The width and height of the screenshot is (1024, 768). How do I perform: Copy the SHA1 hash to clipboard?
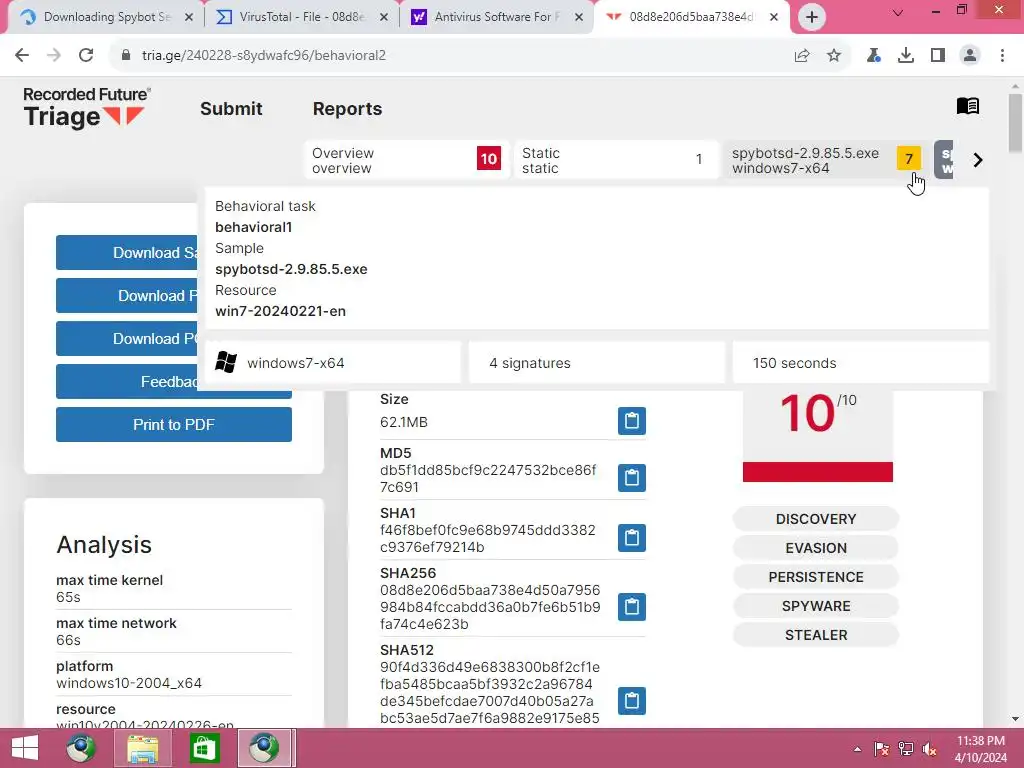pos(632,537)
